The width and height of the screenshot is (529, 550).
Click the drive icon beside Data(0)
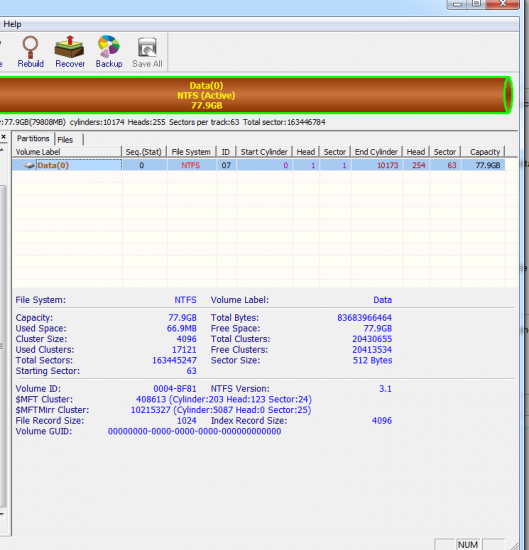point(29,165)
